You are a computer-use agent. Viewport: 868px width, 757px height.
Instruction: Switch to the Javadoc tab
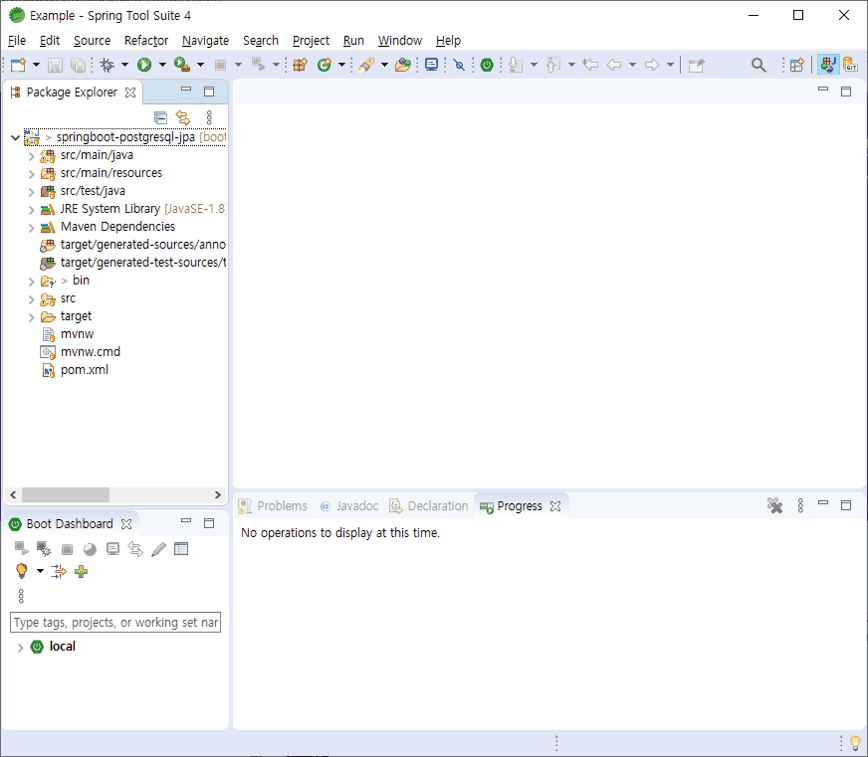[x=349, y=506]
